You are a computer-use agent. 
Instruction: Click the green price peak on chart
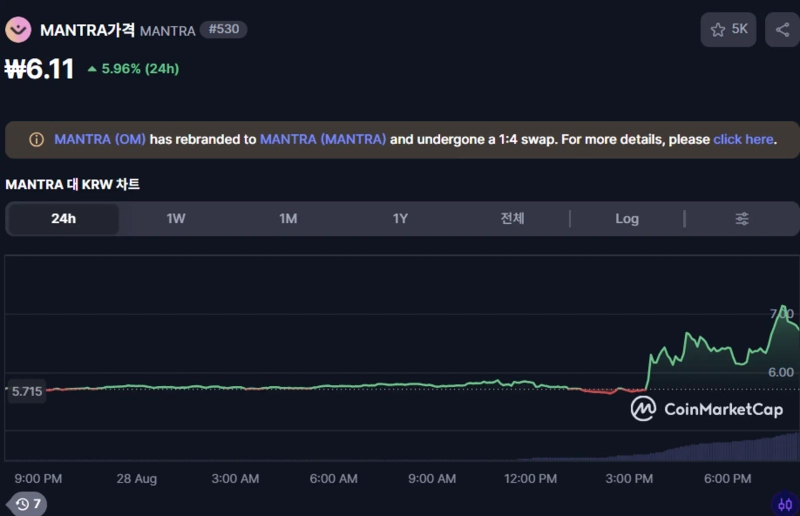tap(784, 308)
